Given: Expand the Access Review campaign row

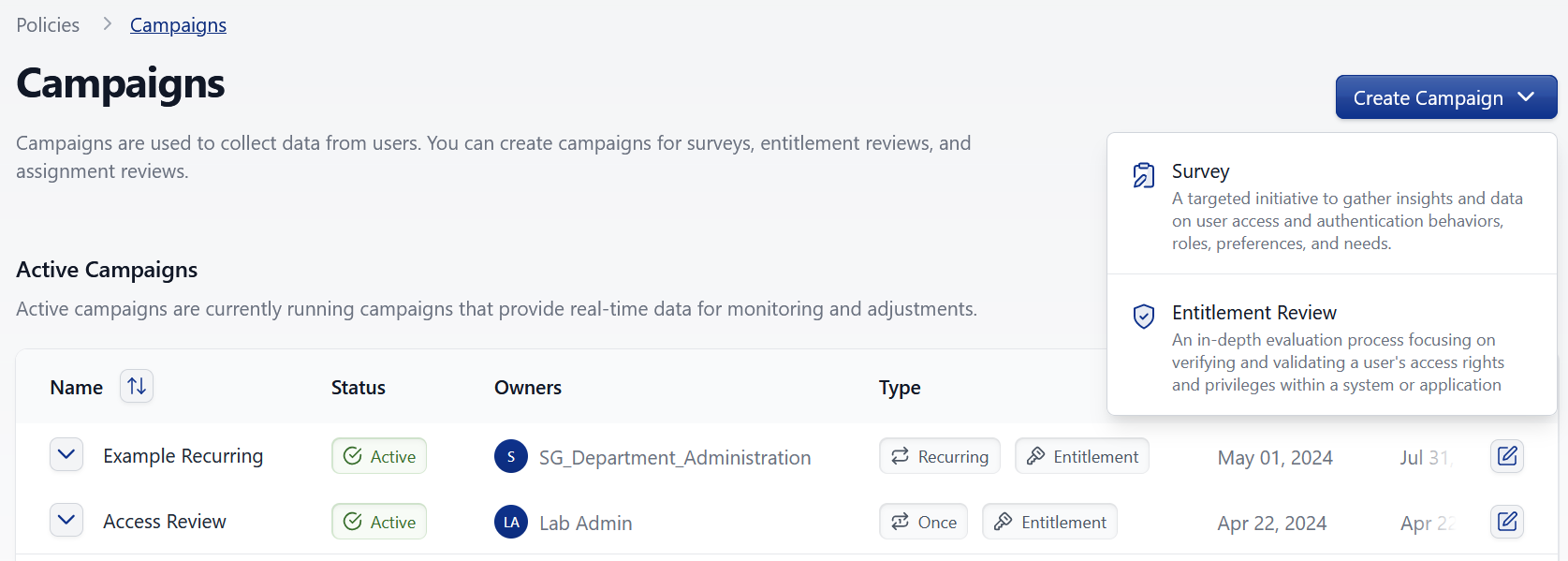Looking at the screenshot, I should point(66,520).
